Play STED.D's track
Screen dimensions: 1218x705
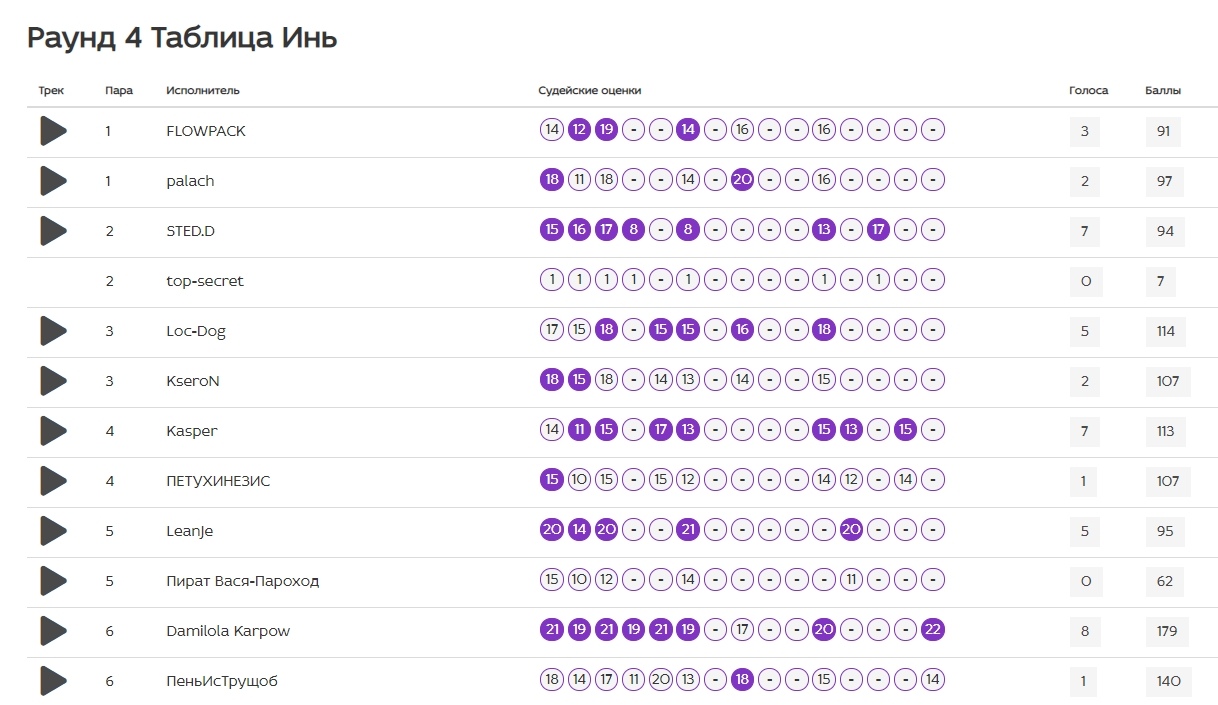click(x=53, y=231)
